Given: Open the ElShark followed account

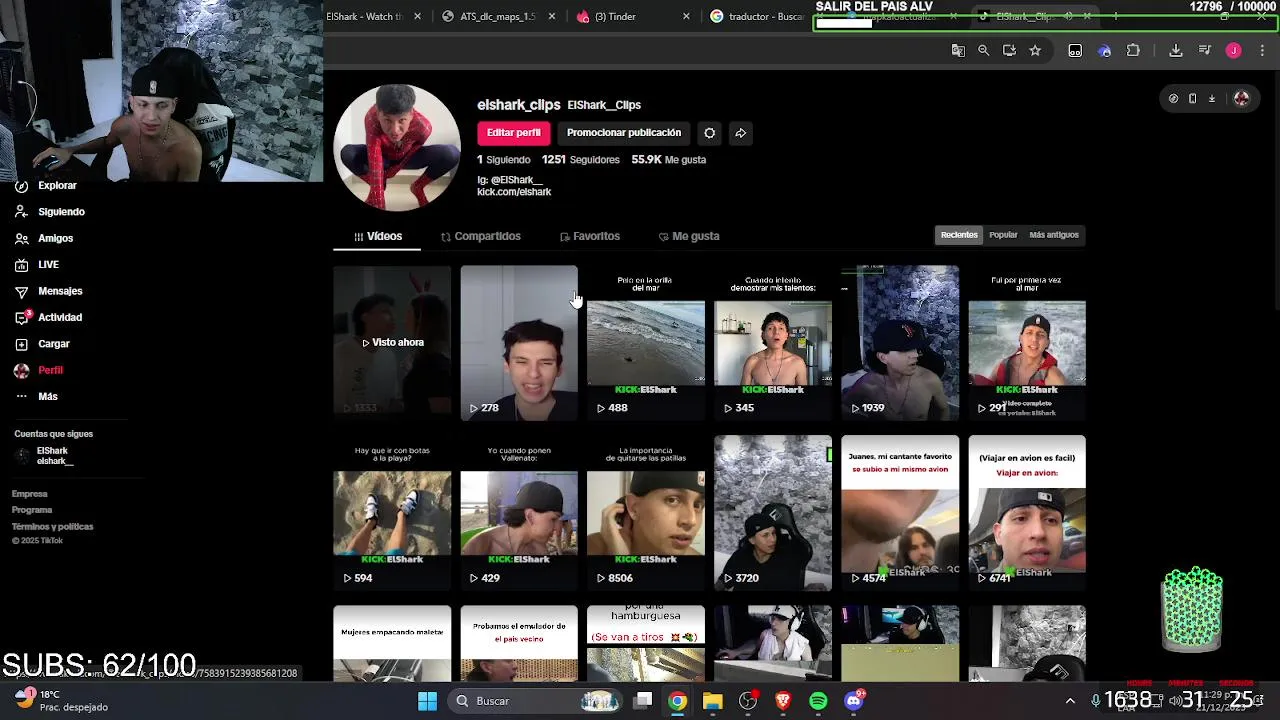Looking at the screenshot, I should point(46,456).
